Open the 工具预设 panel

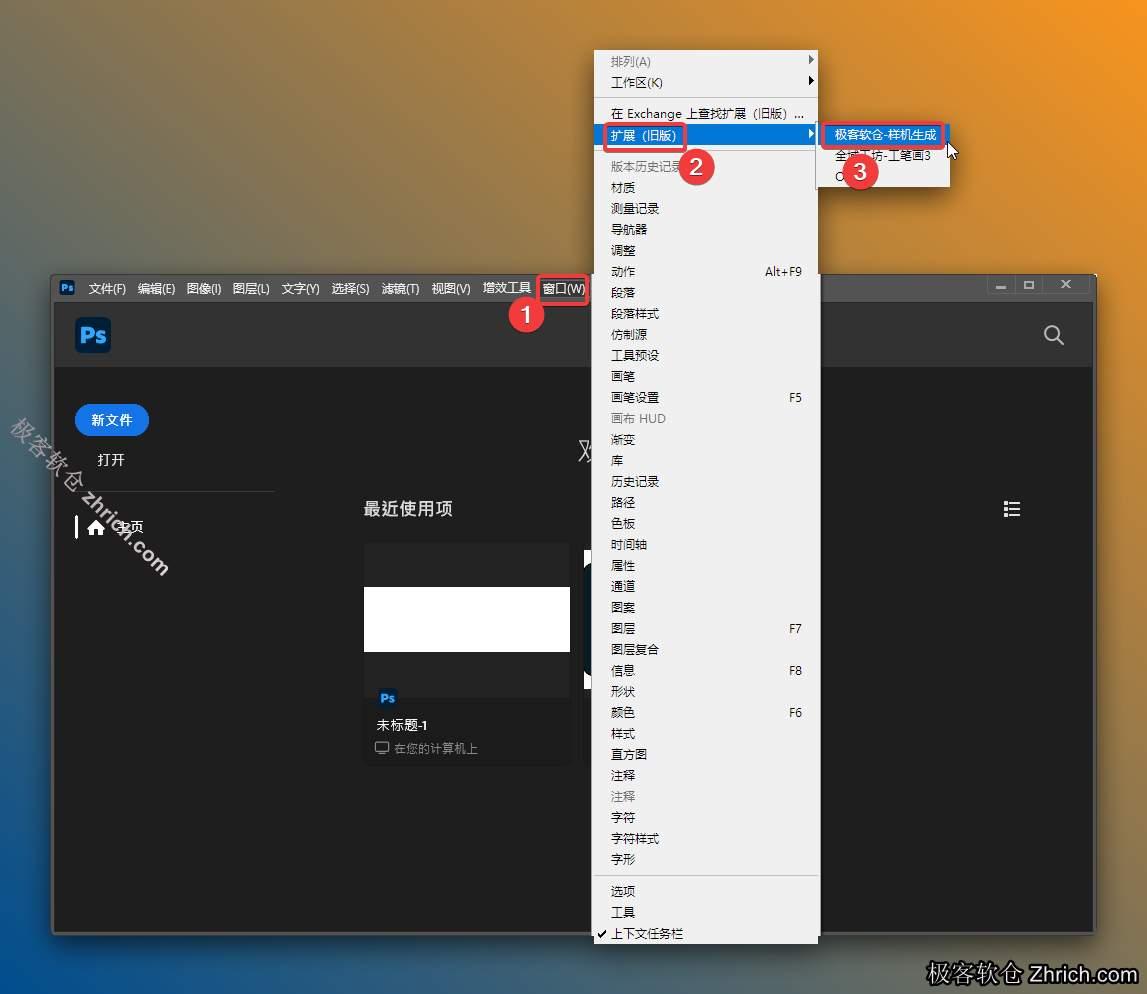coord(706,355)
